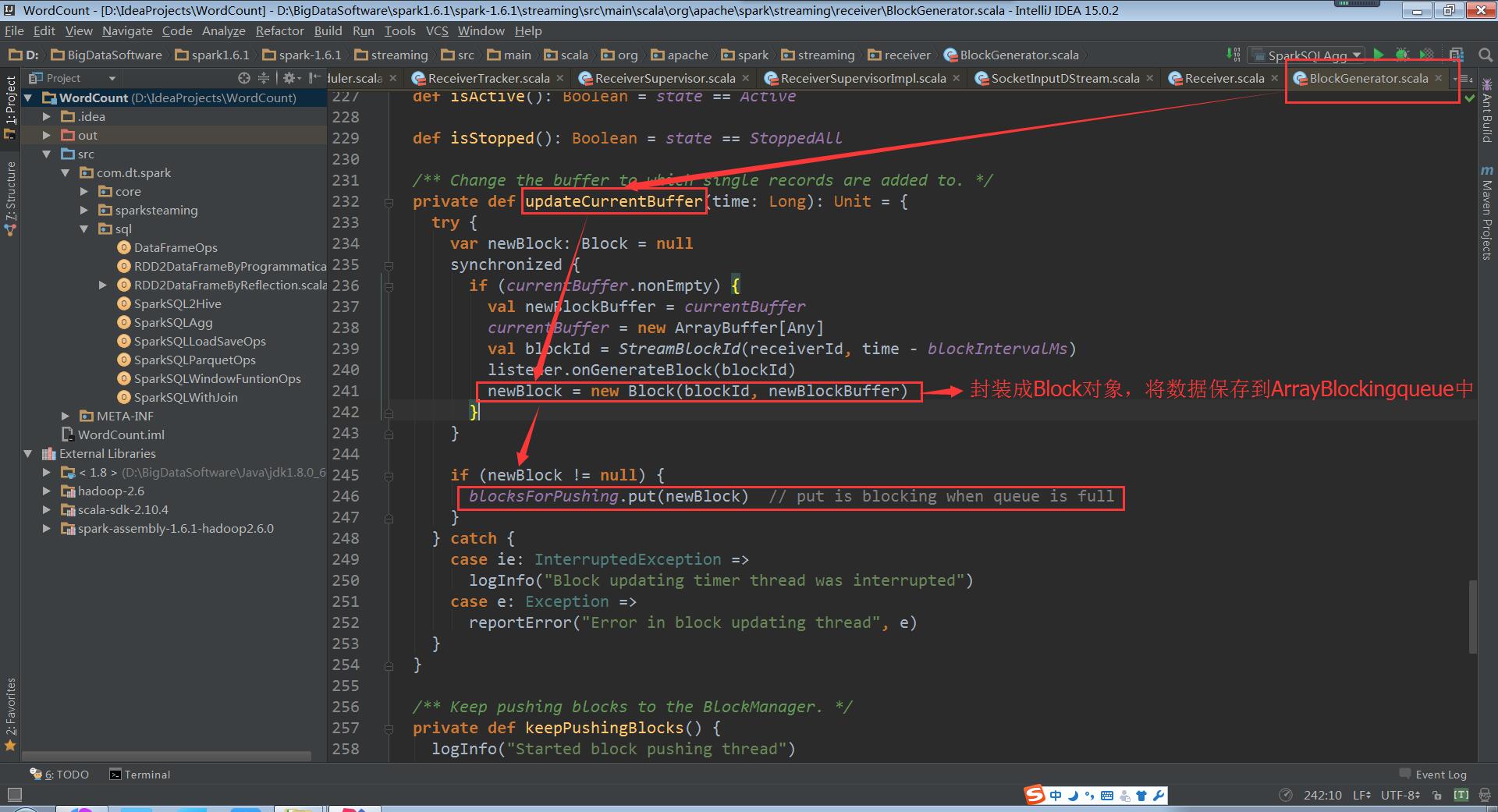Click Sogou input method S logo

(1035, 795)
